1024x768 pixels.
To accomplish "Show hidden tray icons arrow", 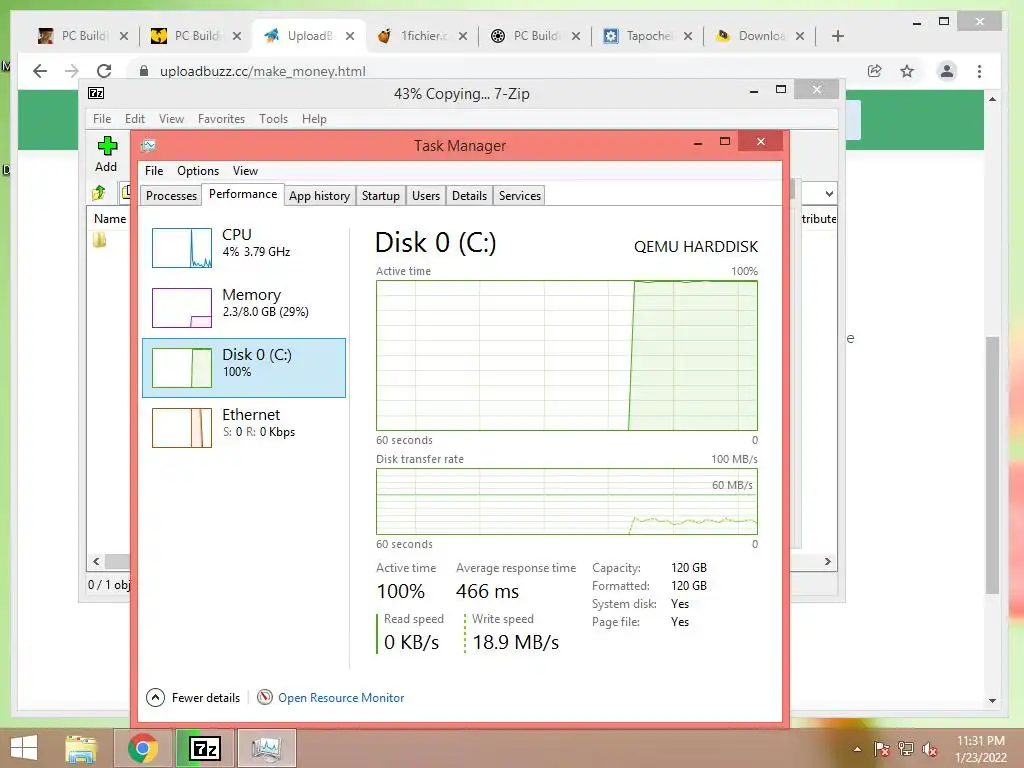I will pyautogui.click(x=857, y=749).
